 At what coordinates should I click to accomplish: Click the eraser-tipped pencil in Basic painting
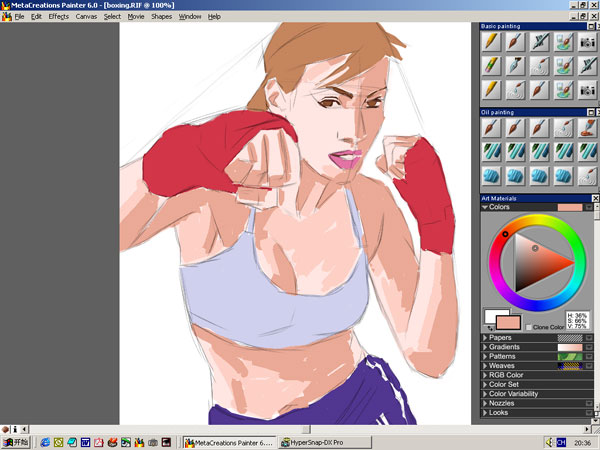491,65
